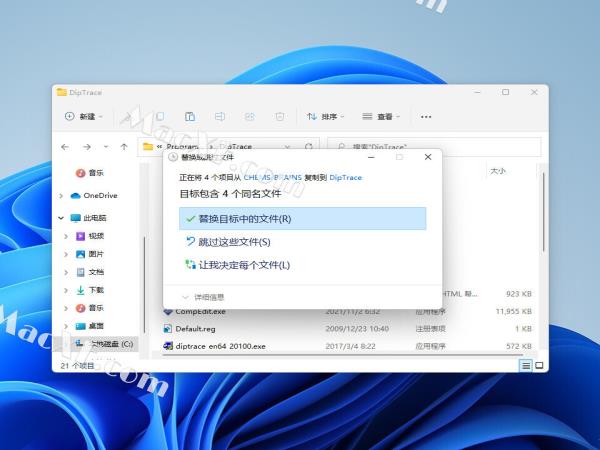Click the file list vertical scrollbar

(543, 212)
